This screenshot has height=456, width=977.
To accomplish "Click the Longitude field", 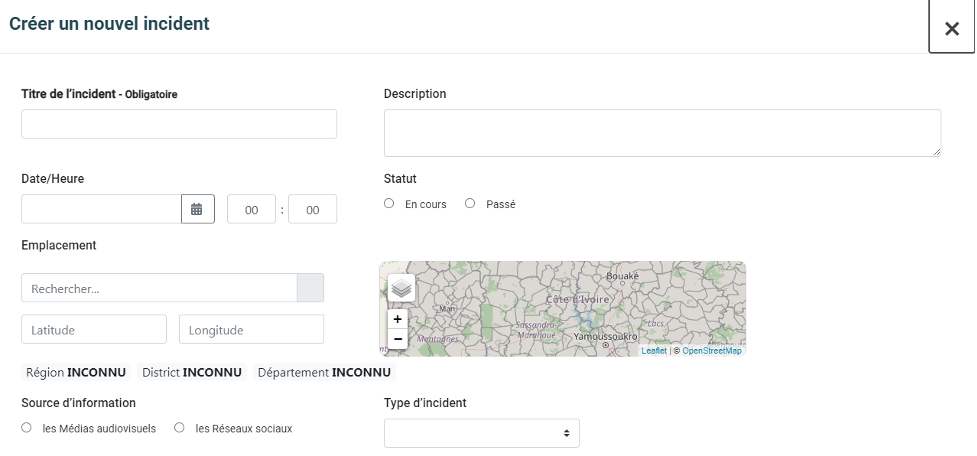I will (x=252, y=329).
